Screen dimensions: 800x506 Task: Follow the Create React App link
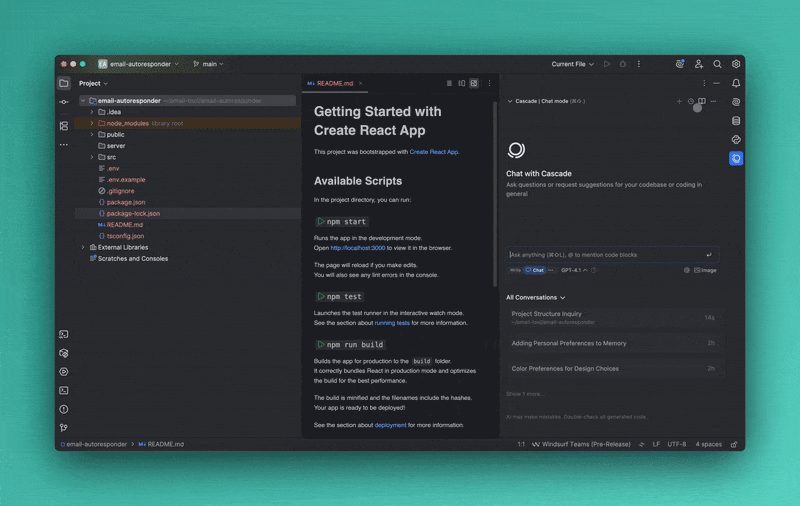(x=434, y=152)
